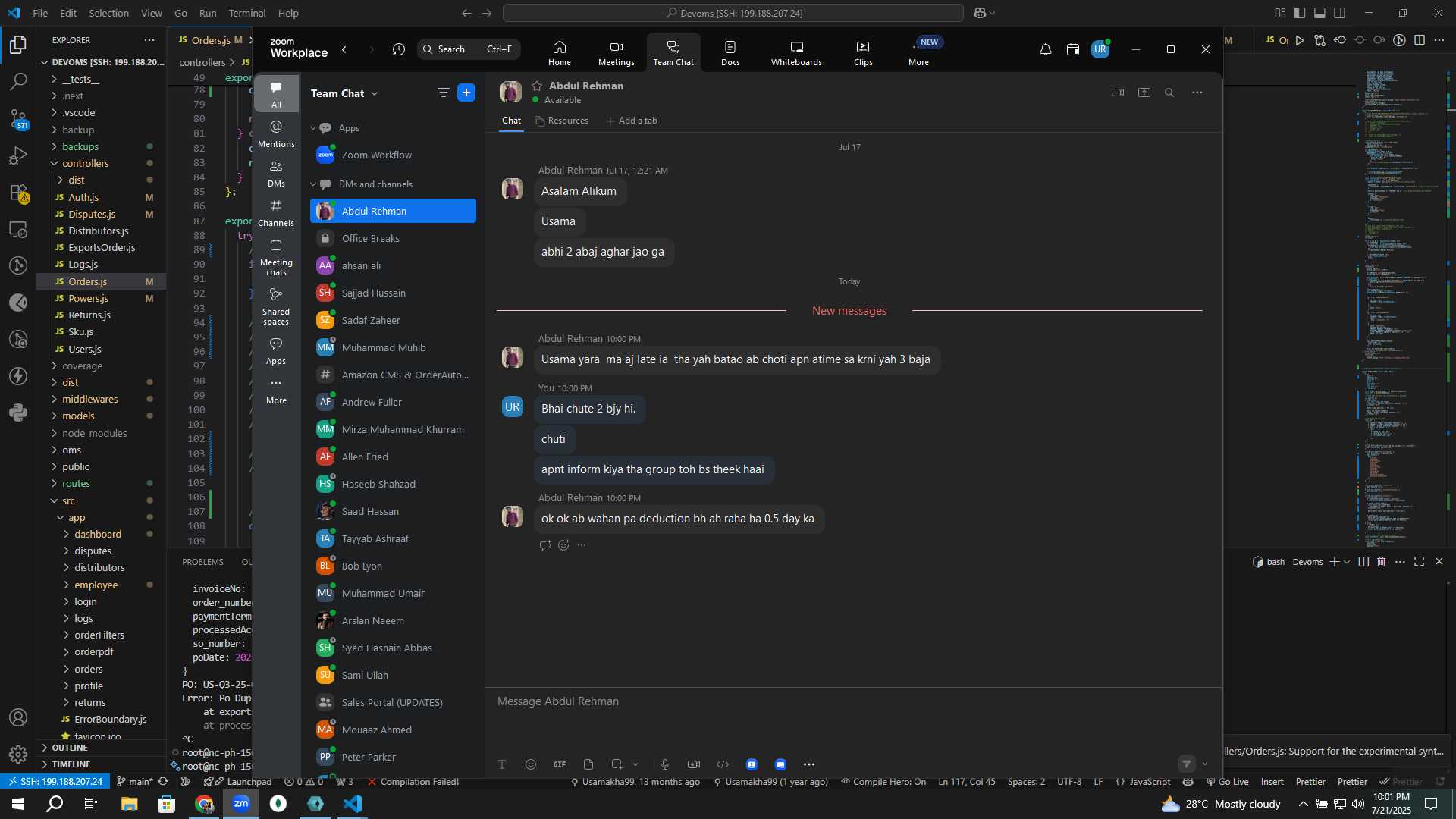Screen dimensions: 1456x819
Task: Start a video call with Abdul Rehman
Action: tap(1117, 93)
